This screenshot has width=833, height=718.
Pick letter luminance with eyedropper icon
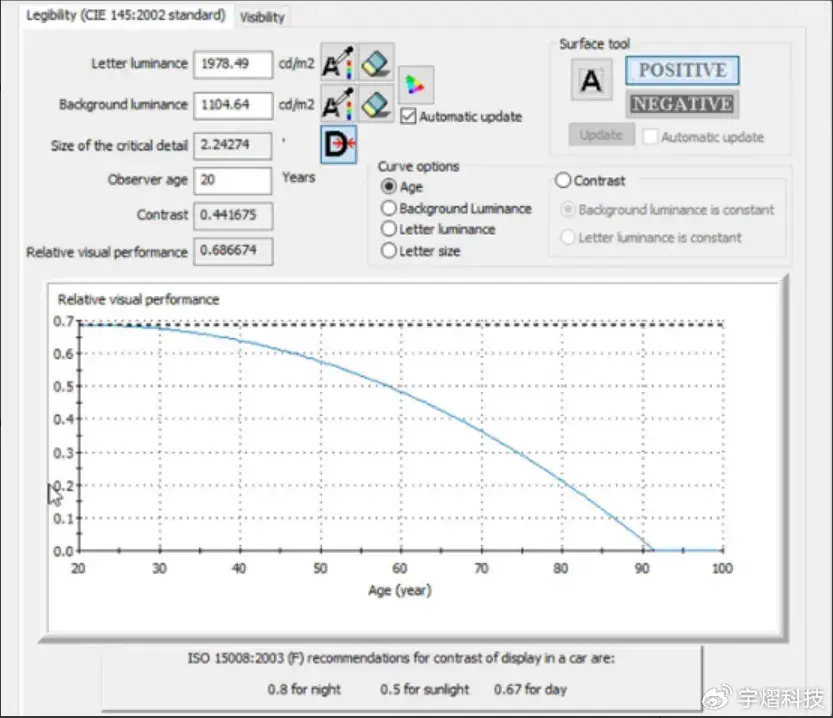click(x=339, y=63)
